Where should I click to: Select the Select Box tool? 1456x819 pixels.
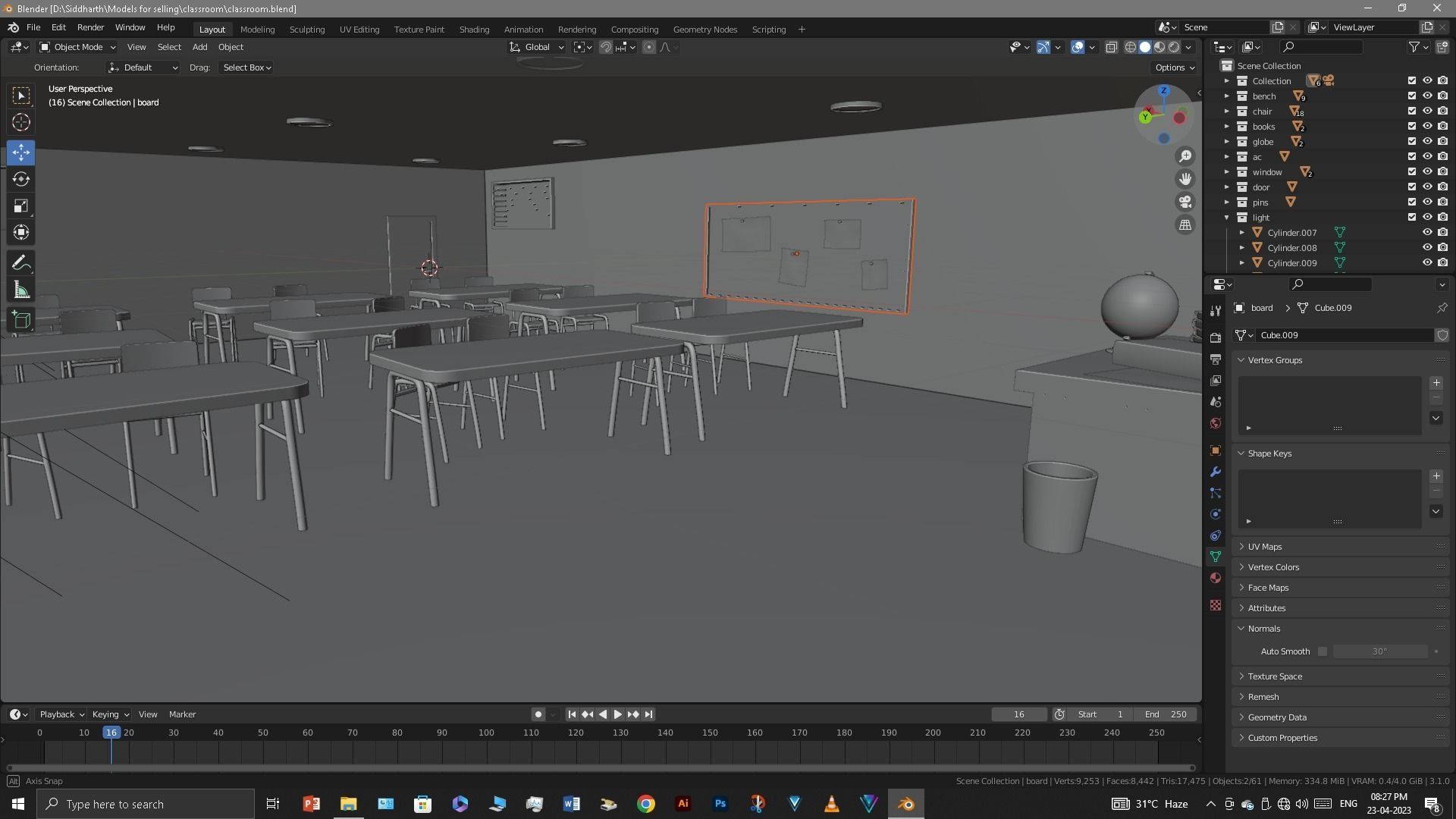21,96
